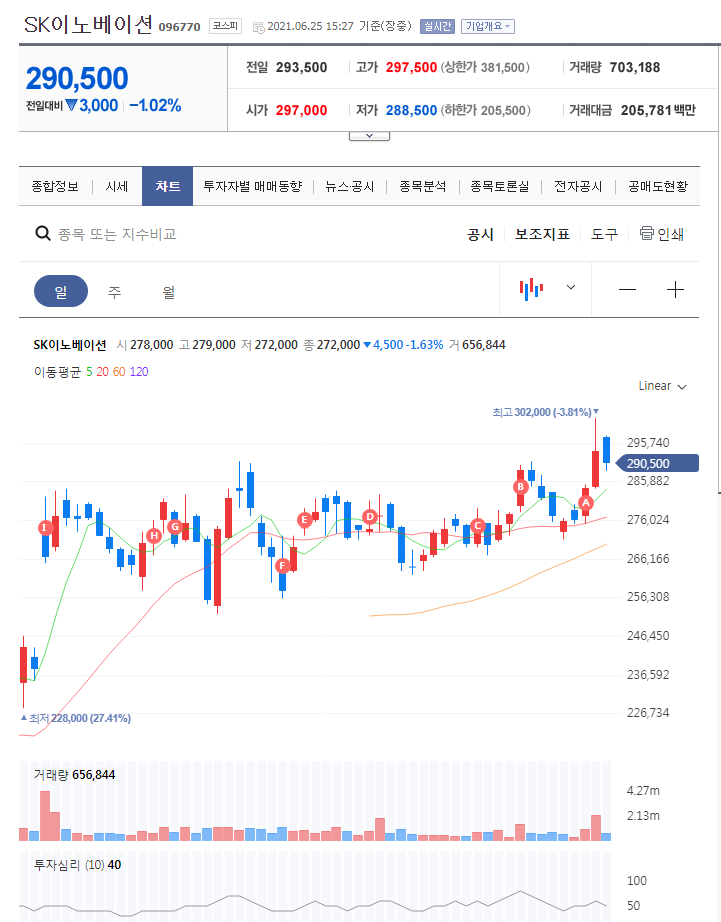The image size is (721, 922).
Task: Click the purple 120-day moving average label
Action: tap(139, 372)
